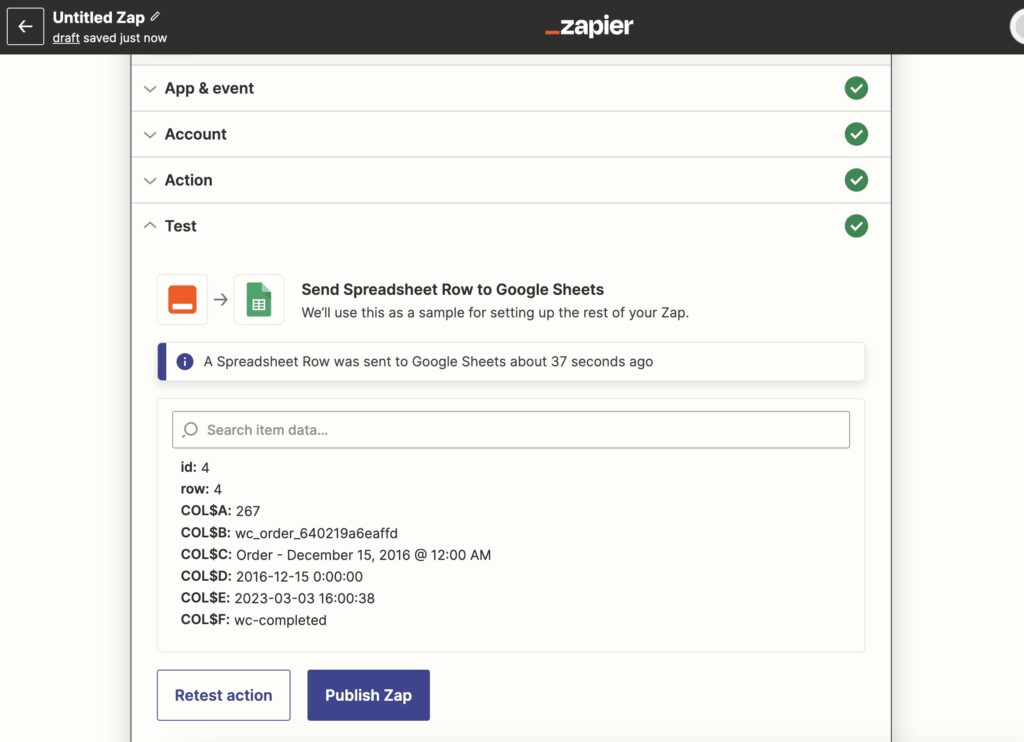Click the pencil icon to rename the Zap
Image resolution: width=1024 pixels, height=742 pixels.
click(x=154, y=16)
